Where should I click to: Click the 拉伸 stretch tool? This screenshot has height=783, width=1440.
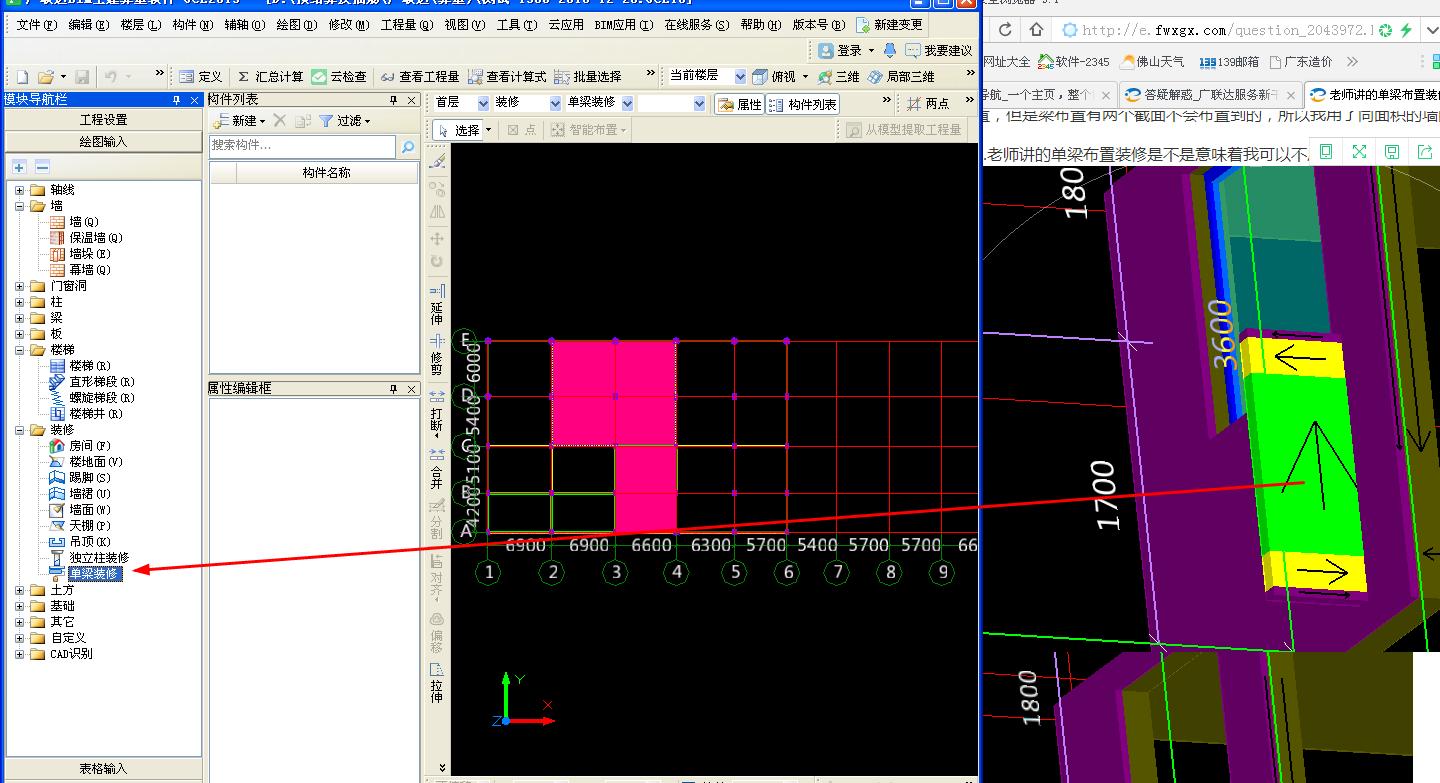pyautogui.click(x=437, y=682)
